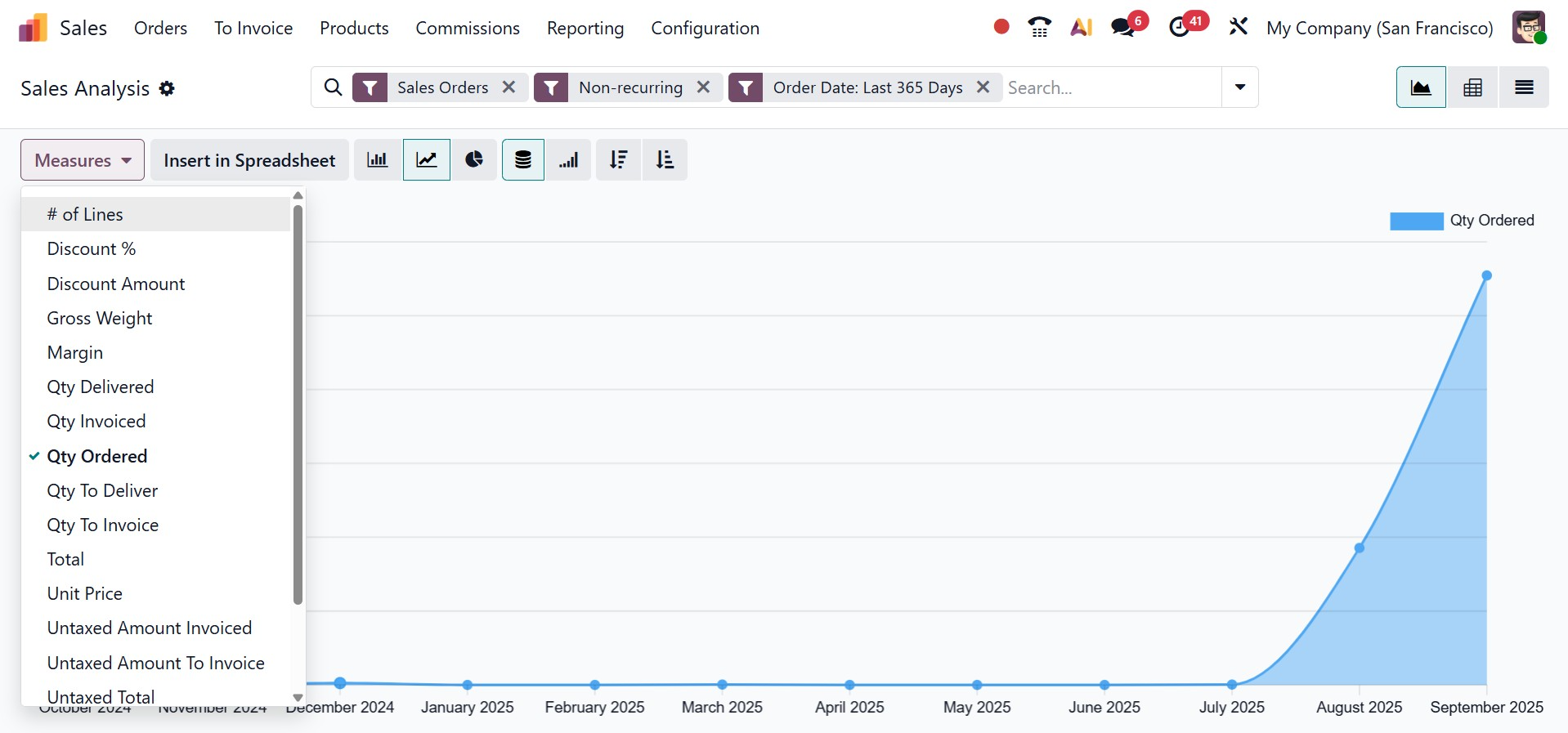Open Sales Analysis settings gear

[x=167, y=88]
